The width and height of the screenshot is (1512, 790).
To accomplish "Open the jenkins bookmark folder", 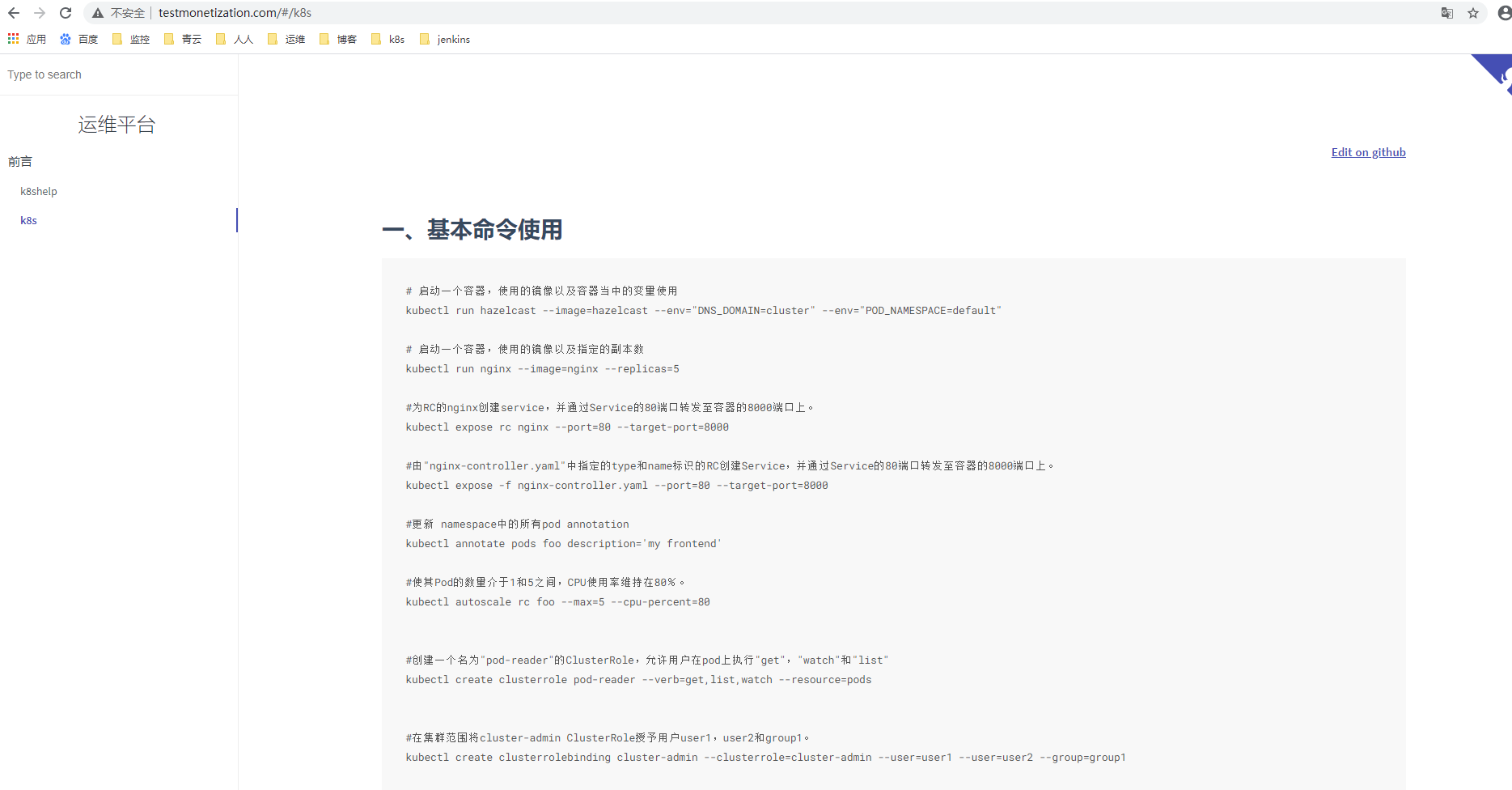I will 445,39.
